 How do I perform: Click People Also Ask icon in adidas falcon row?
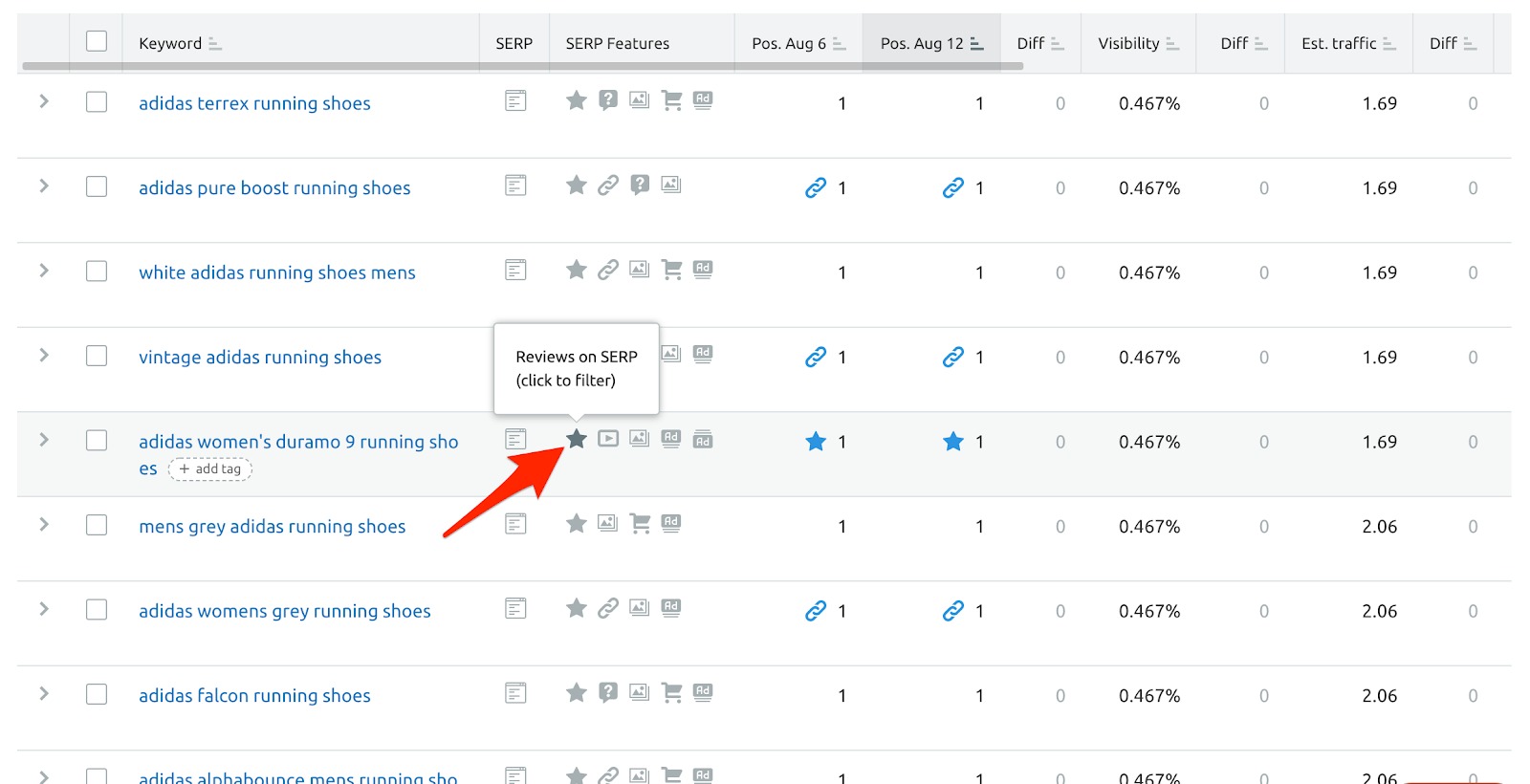(x=608, y=692)
